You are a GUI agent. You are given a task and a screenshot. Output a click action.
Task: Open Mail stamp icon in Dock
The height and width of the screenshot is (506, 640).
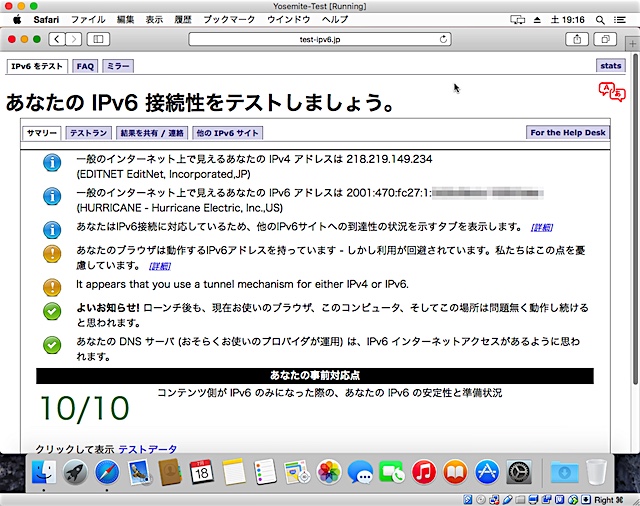click(139, 472)
